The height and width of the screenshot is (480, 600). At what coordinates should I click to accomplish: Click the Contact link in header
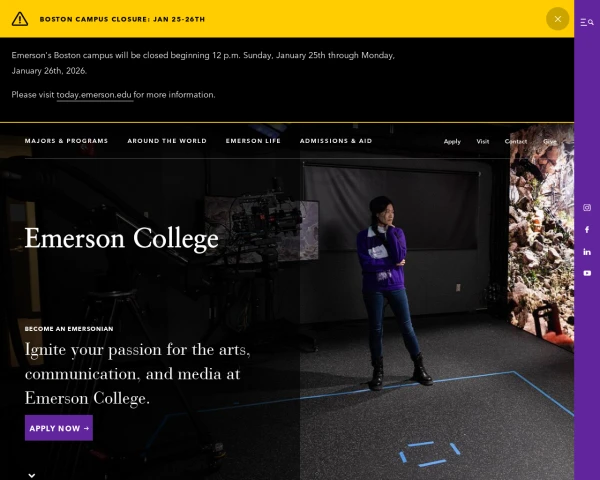515,142
